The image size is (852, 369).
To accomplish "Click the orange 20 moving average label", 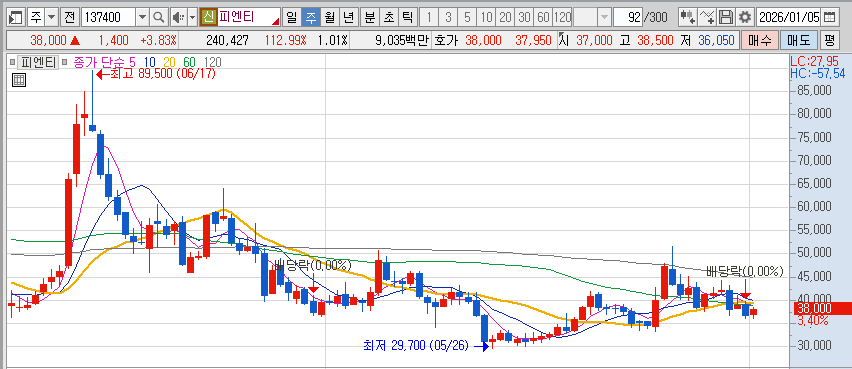I will pyautogui.click(x=170, y=62).
